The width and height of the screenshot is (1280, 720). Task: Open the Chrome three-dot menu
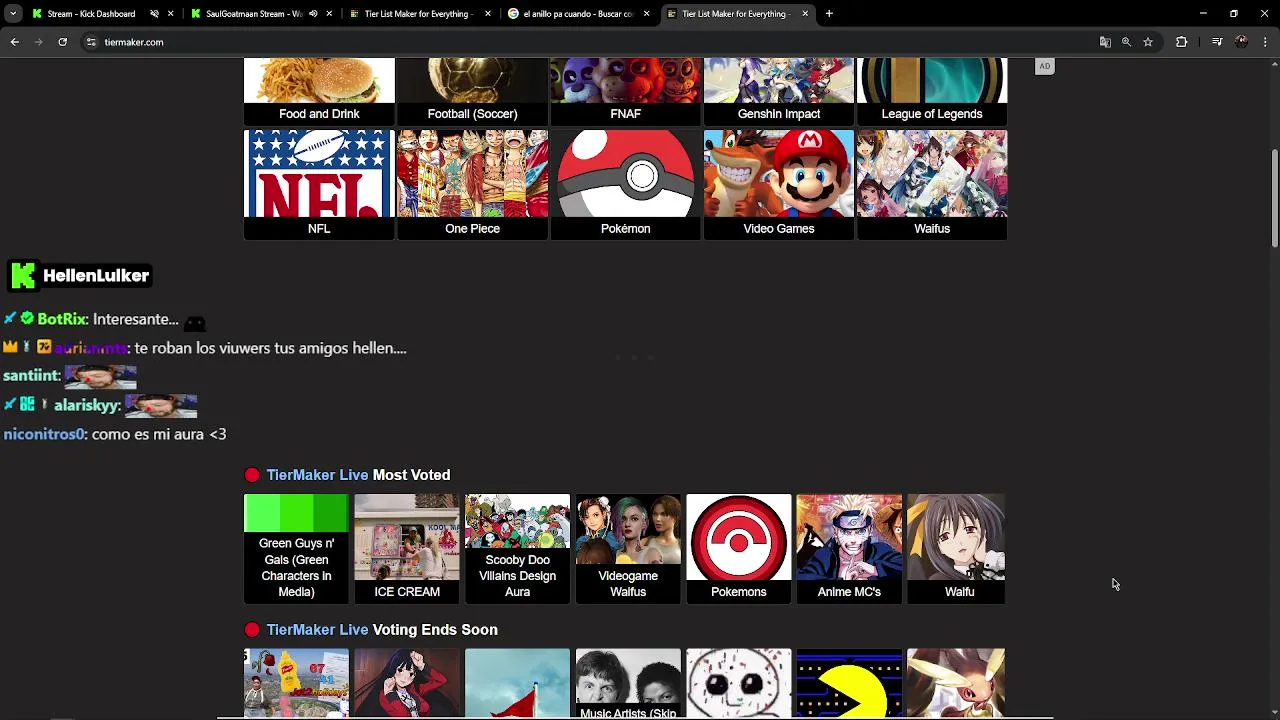pyautogui.click(x=1266, y=42)
